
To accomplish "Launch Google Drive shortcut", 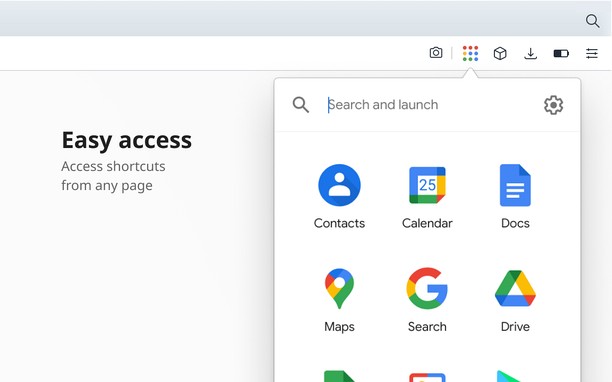I will [515, 300].
